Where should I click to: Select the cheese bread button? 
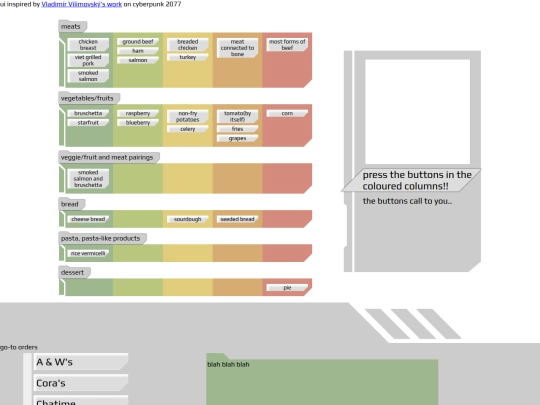(88, 219)
